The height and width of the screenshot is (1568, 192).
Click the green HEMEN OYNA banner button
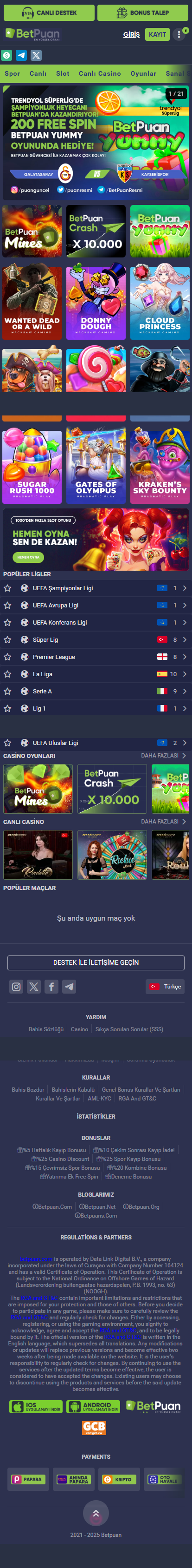coord(28,557)
